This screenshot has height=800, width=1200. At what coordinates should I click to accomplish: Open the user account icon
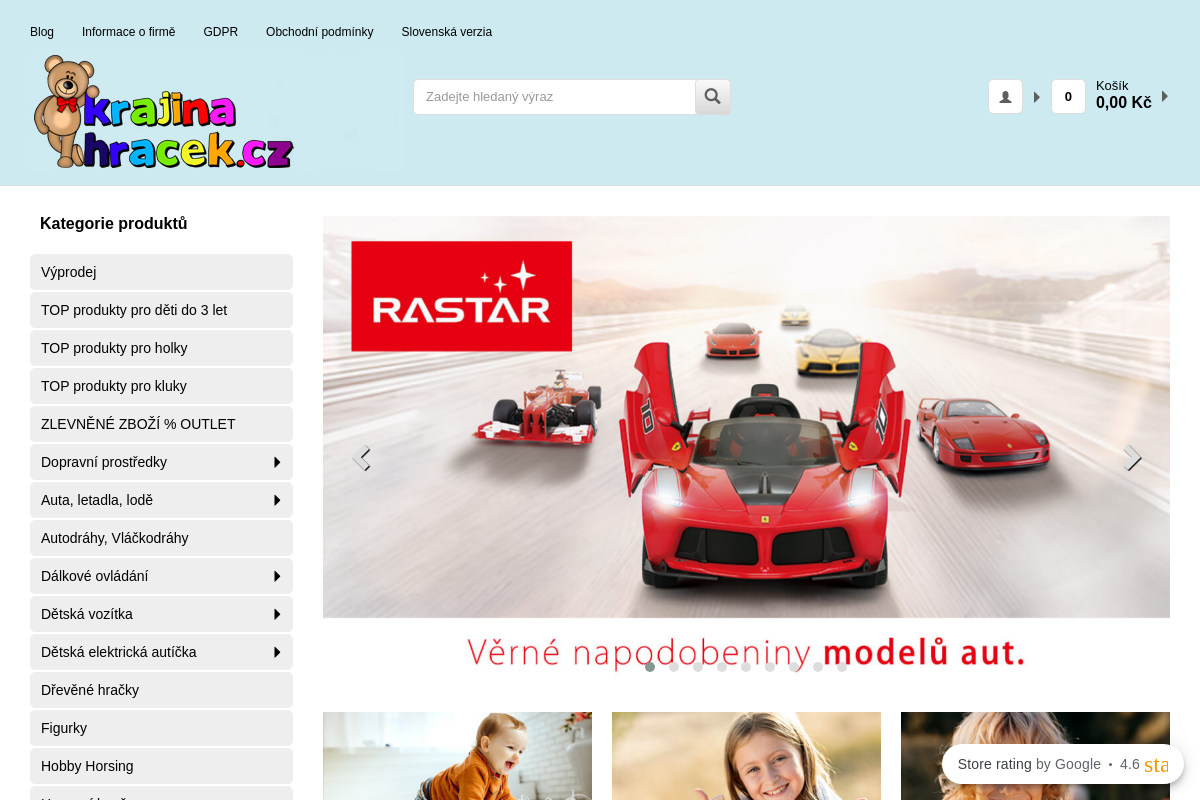click(1005, 97)
